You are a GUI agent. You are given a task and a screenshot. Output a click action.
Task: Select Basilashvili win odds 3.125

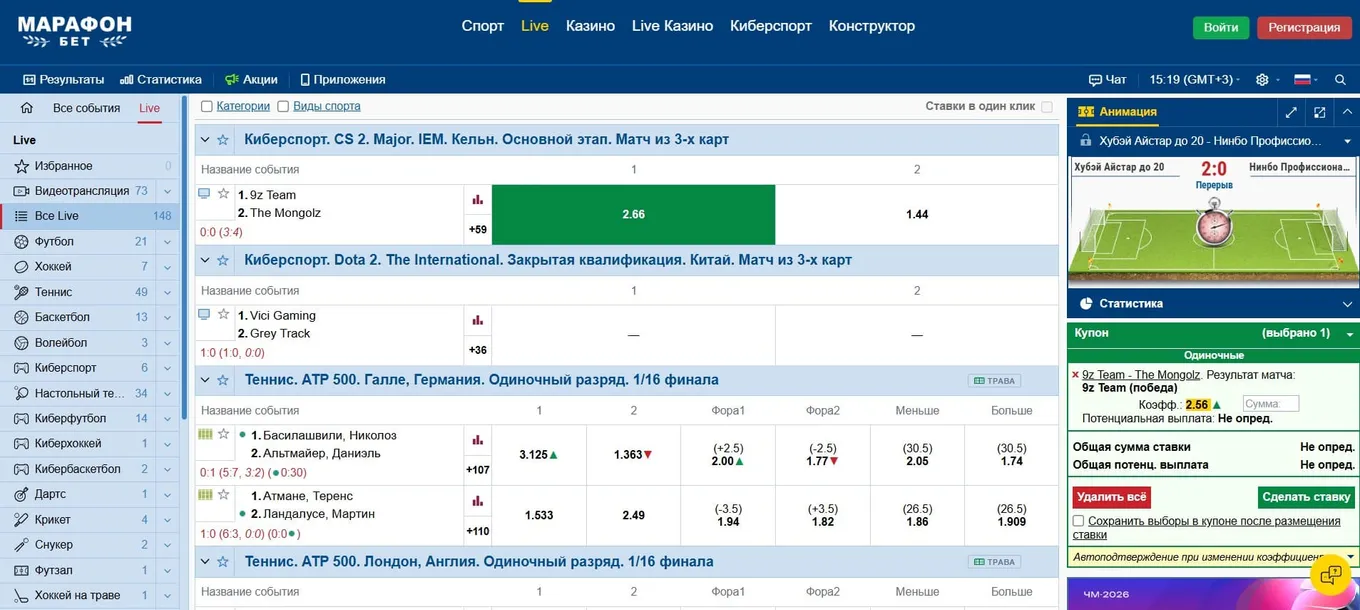coord(539,455)
